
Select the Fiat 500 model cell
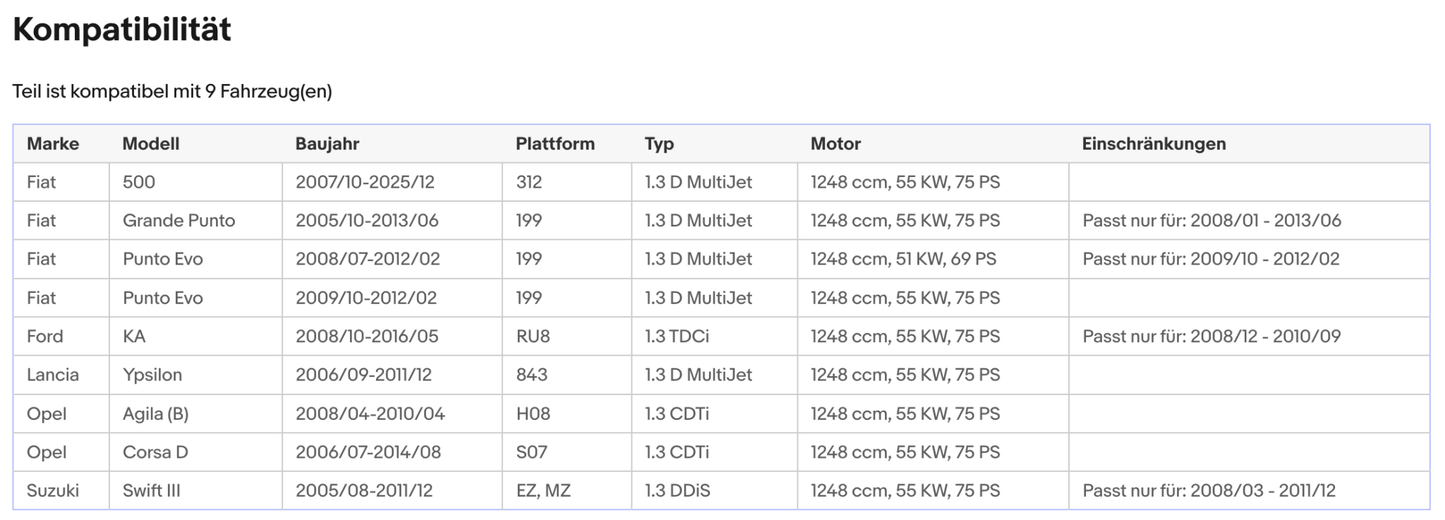[x=139, y=182]
